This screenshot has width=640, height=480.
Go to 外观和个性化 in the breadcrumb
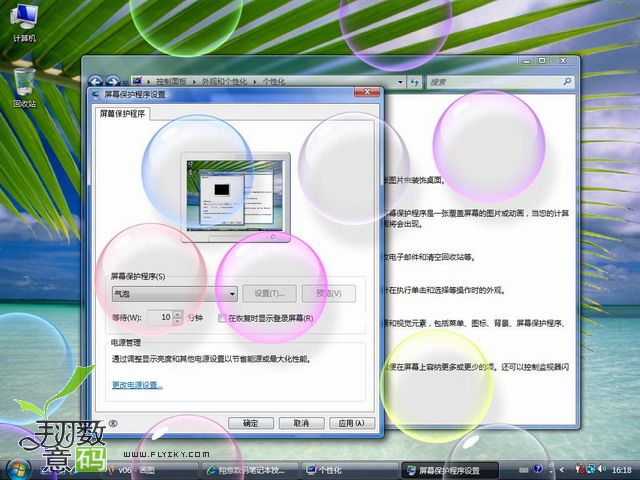[224, 82]
